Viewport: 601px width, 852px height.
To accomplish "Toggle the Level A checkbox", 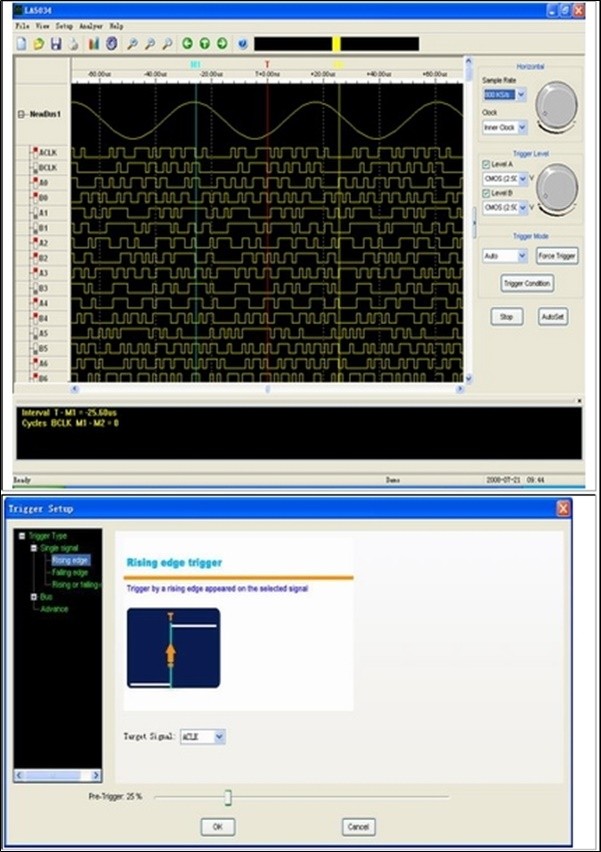I will (x=487, y=165).
